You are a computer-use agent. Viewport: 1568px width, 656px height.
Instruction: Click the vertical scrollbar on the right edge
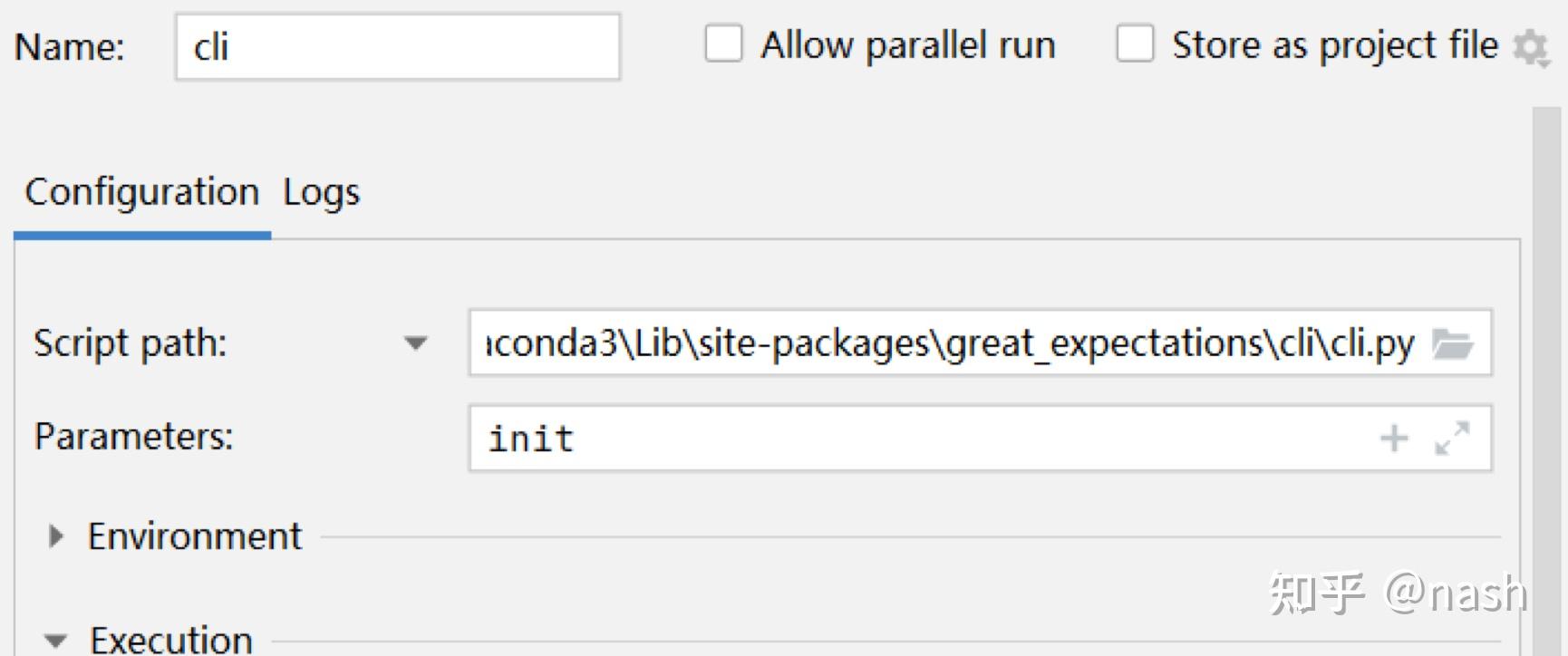click(x=1546, y=362)
